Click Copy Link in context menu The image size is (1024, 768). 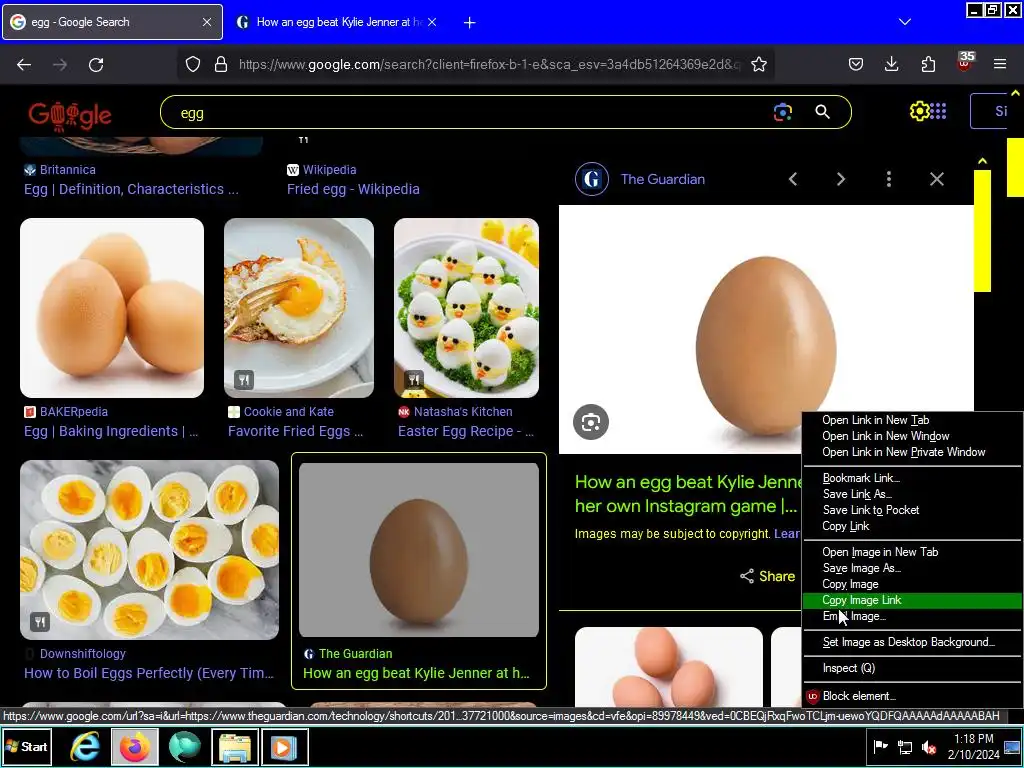[846, 526]
